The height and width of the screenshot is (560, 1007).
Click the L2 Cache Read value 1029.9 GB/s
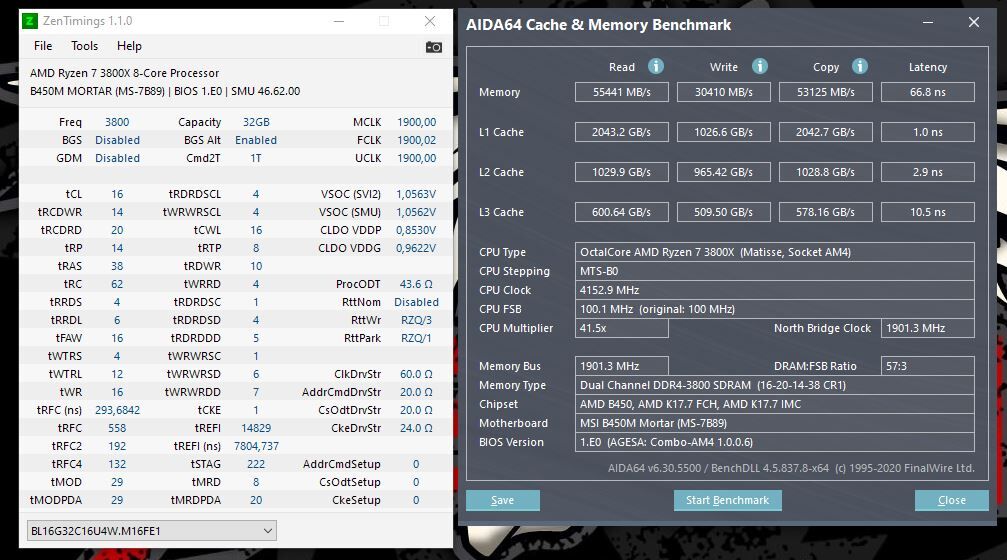tap(622, 172)
